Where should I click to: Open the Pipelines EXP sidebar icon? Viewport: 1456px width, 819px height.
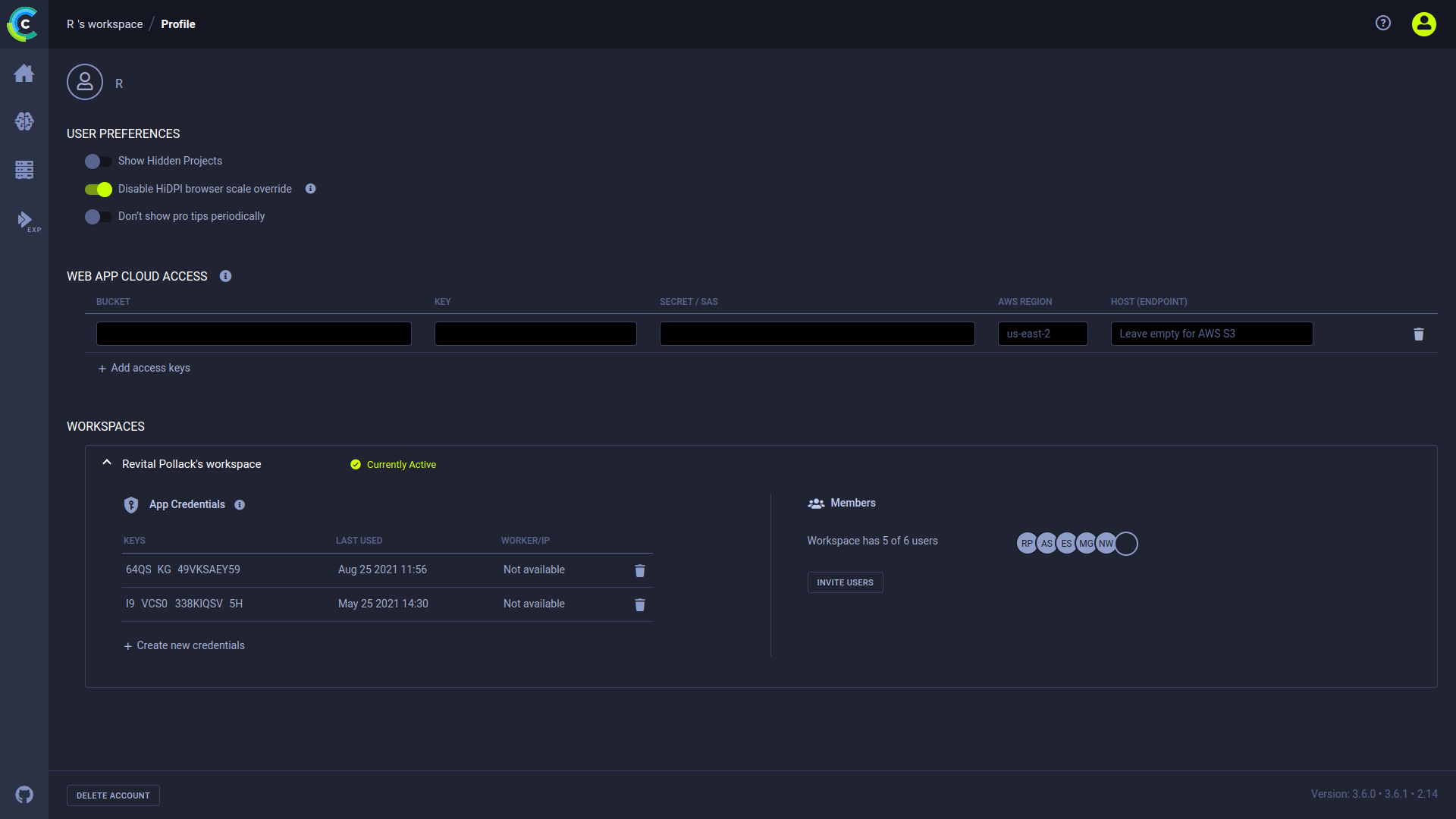click(x=26, y=220)
